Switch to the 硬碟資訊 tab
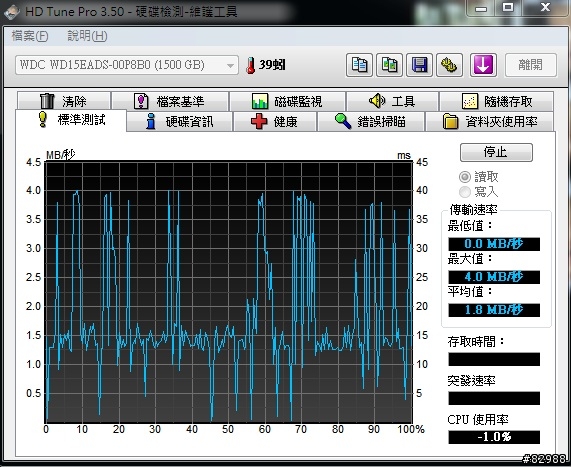Viewport: 571px width, 467px height. (x=180, y=122)
